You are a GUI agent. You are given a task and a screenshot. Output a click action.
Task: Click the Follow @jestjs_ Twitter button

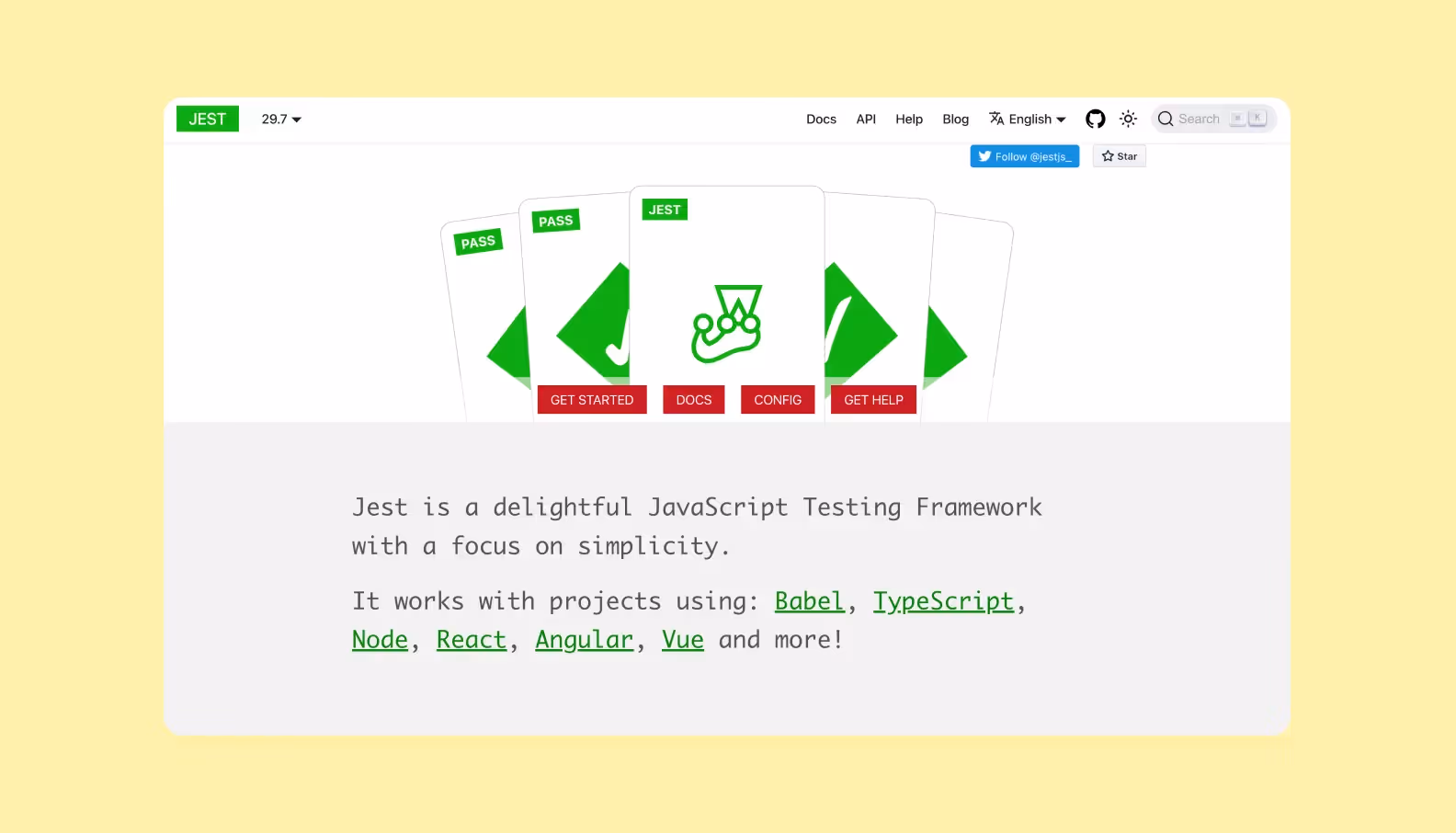click(x=1025, y=156)
